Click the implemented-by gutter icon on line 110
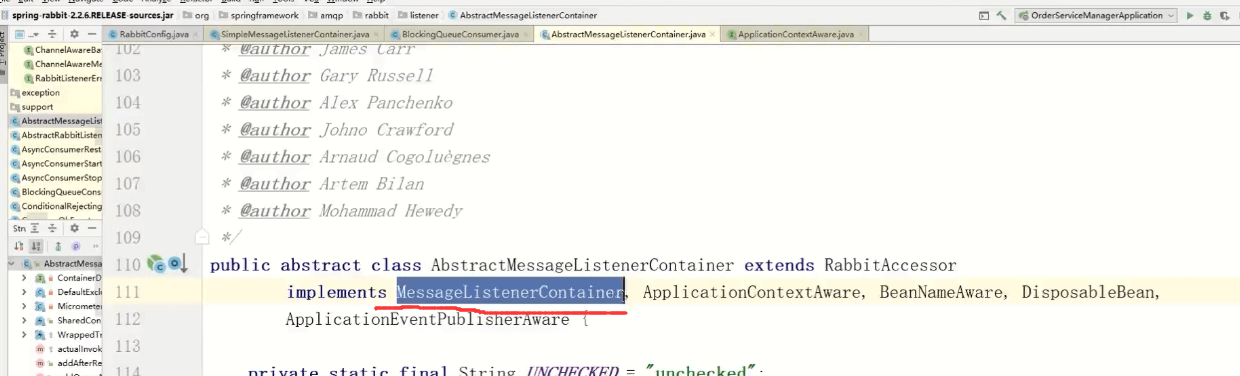 [x=179, y=265]
